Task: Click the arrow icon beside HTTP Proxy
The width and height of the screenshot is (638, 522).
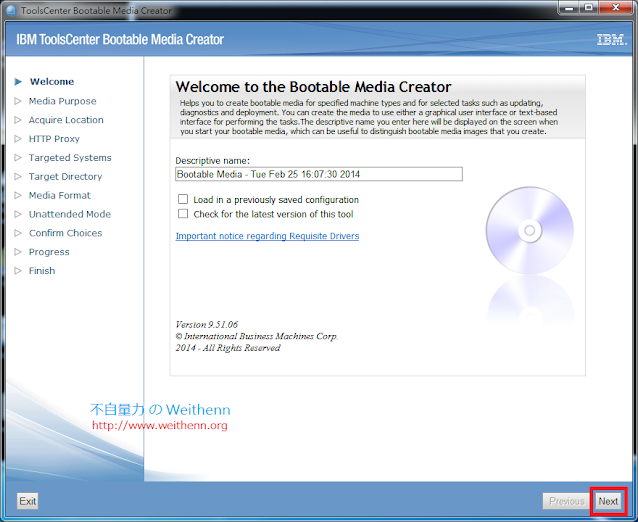Action: coord(18,139)
